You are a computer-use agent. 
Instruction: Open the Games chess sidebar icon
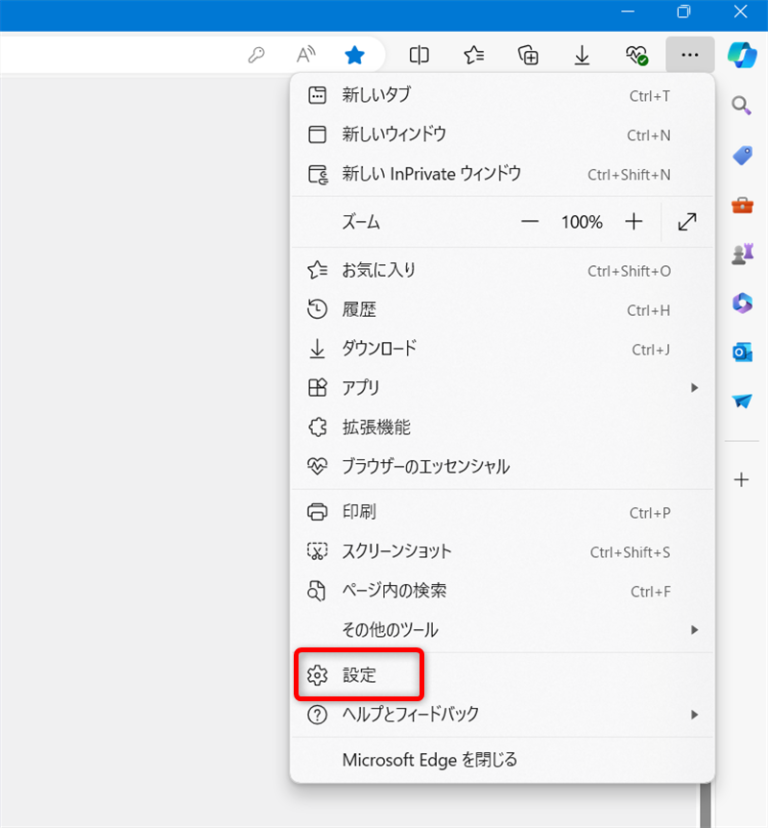pyautogui.click(x=742, y=254)
